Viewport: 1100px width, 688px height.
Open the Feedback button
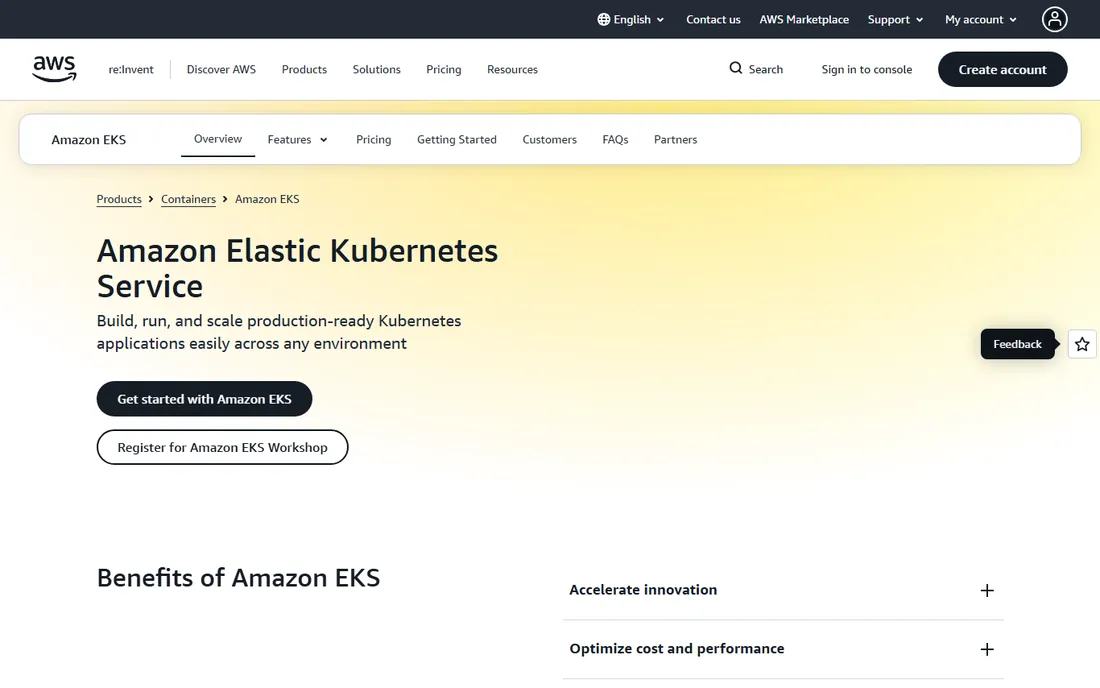1017,344
